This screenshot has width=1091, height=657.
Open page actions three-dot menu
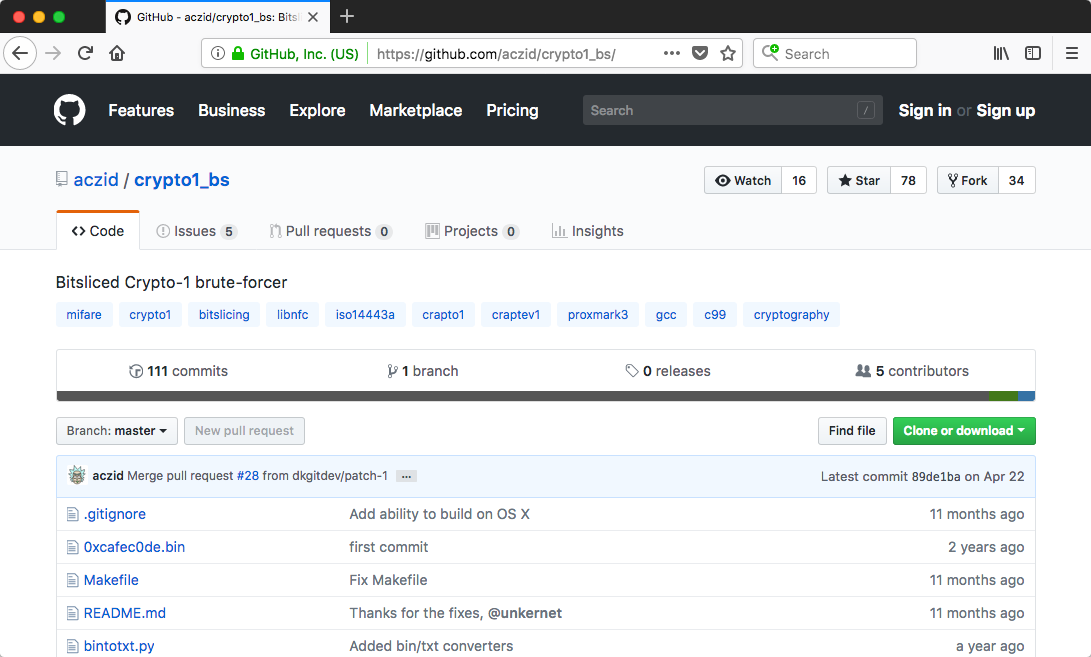point(672,54)
